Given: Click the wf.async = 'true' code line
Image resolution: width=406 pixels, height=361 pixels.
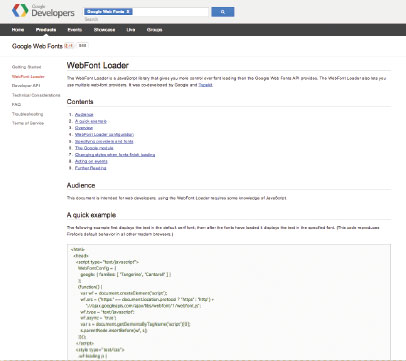Looking at the screenshot, I should (98, 318).
